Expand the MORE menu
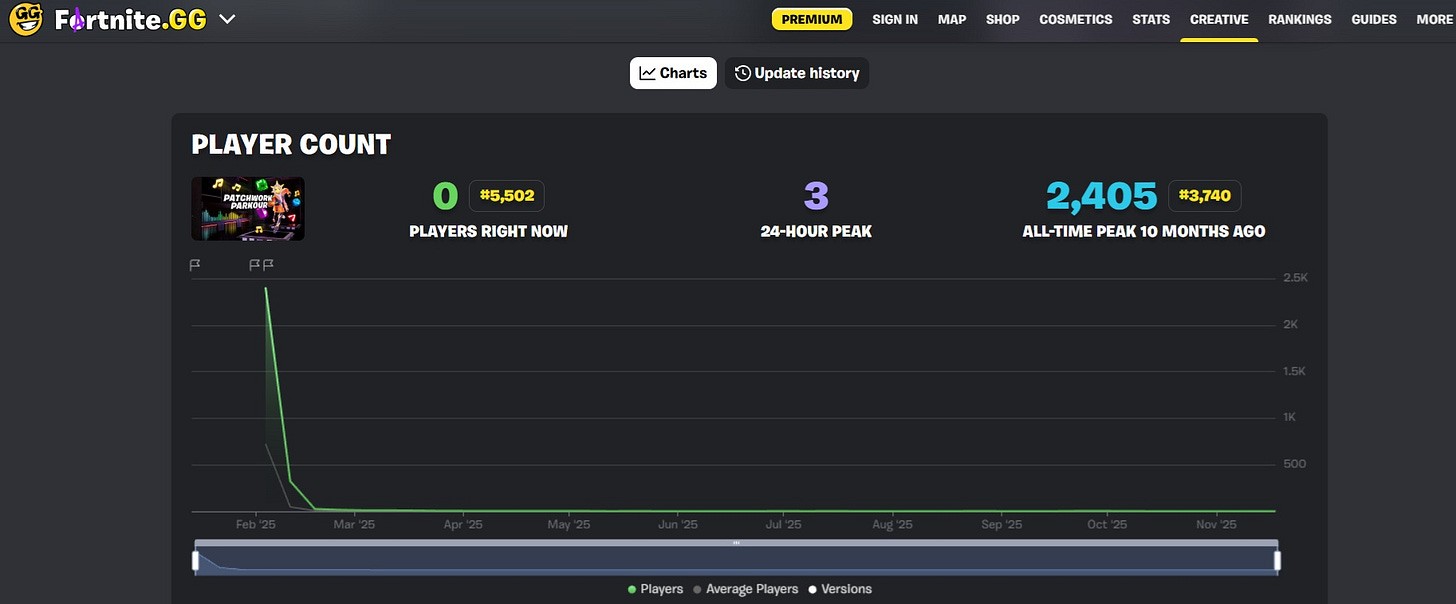 1433,19
